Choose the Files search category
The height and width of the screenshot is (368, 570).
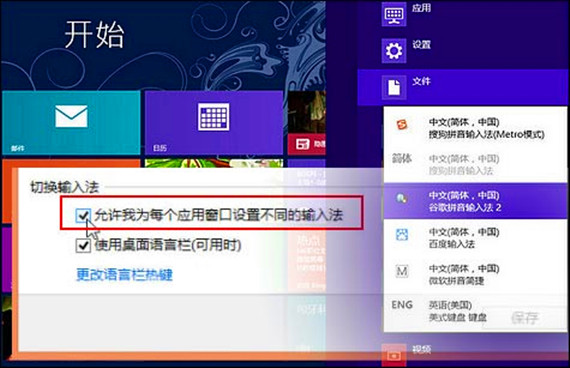[463, 88]
